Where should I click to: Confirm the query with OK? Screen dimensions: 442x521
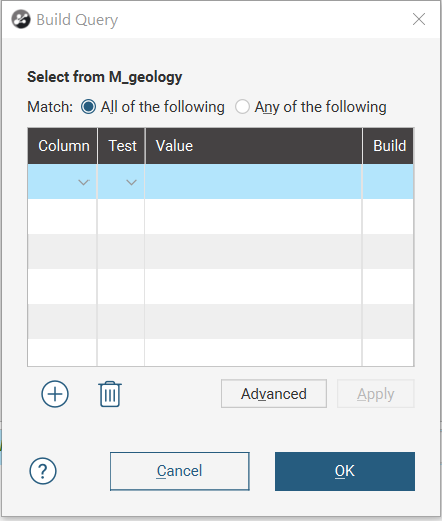click(x=345, y=471)
